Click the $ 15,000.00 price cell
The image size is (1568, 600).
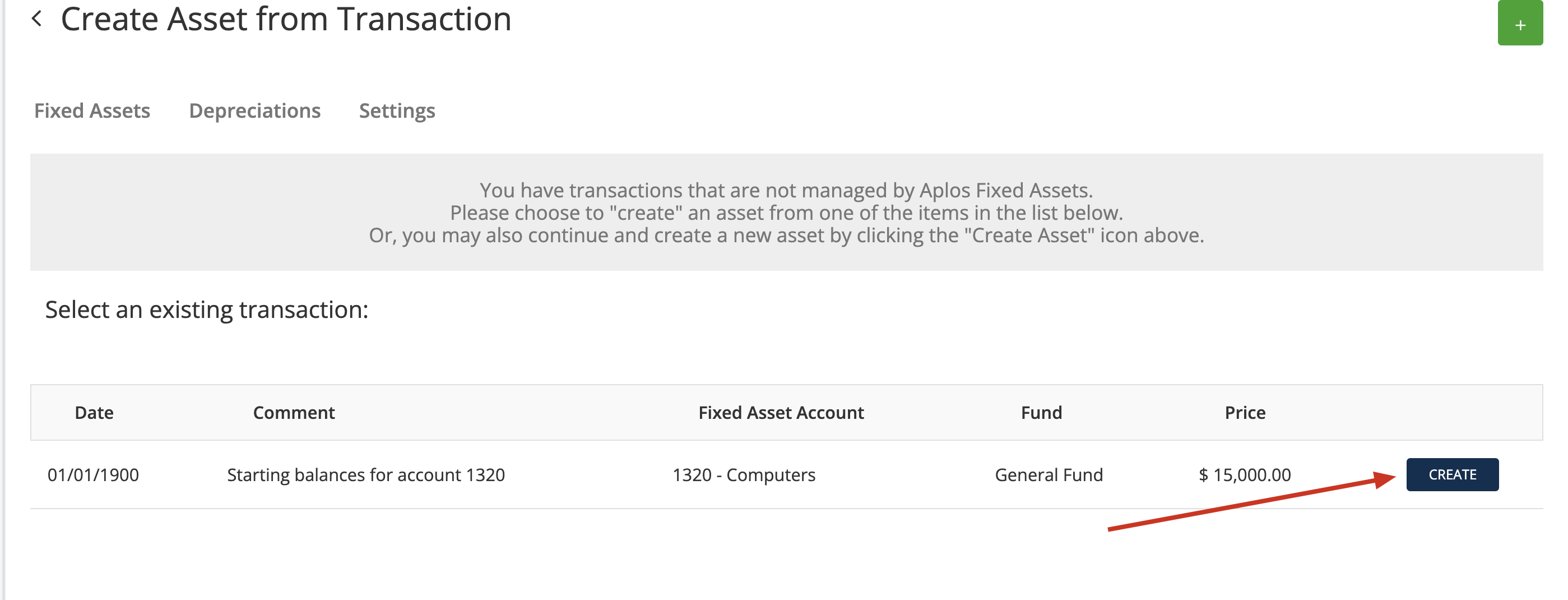coord(1245,475)
